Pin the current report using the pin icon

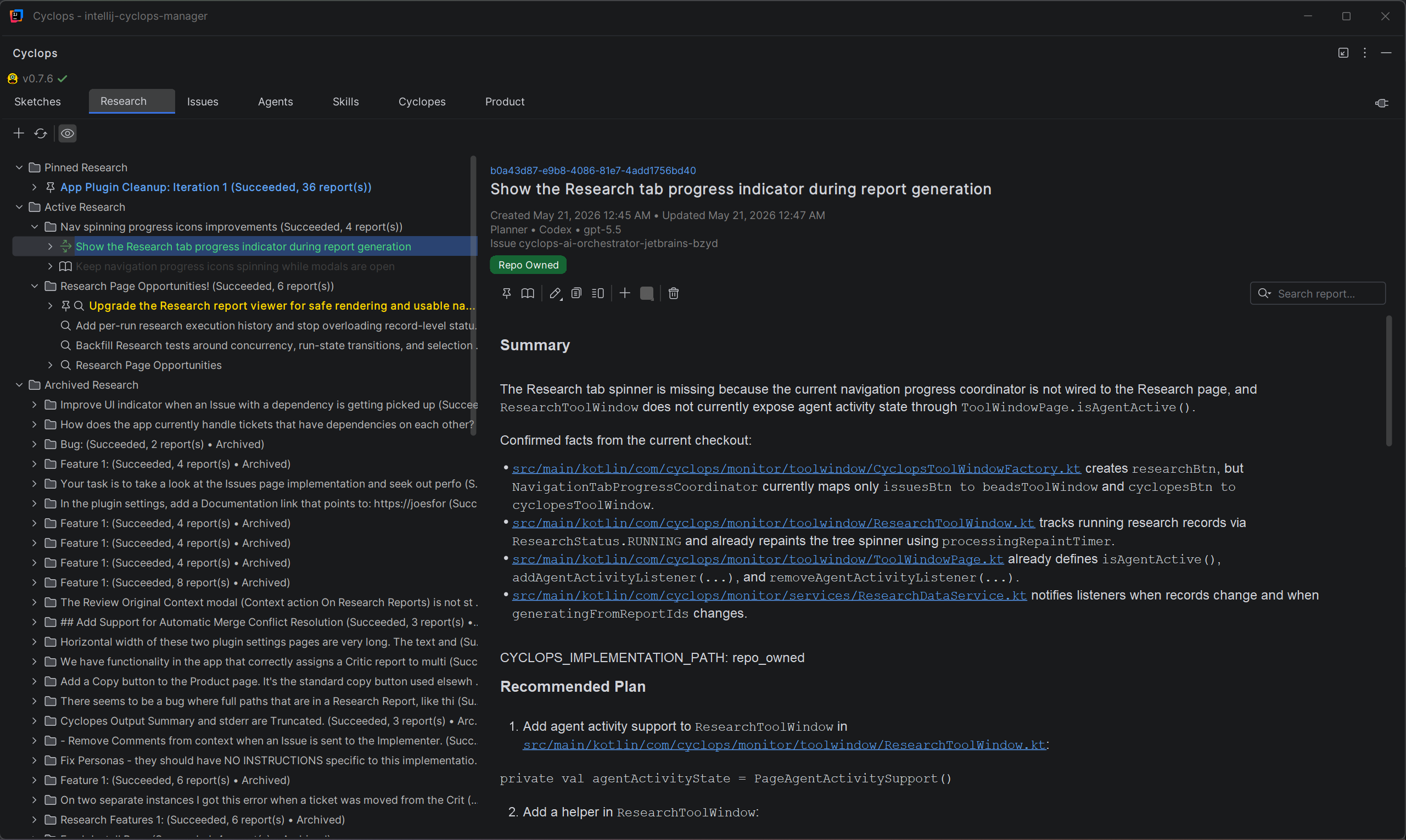point(507,293)
